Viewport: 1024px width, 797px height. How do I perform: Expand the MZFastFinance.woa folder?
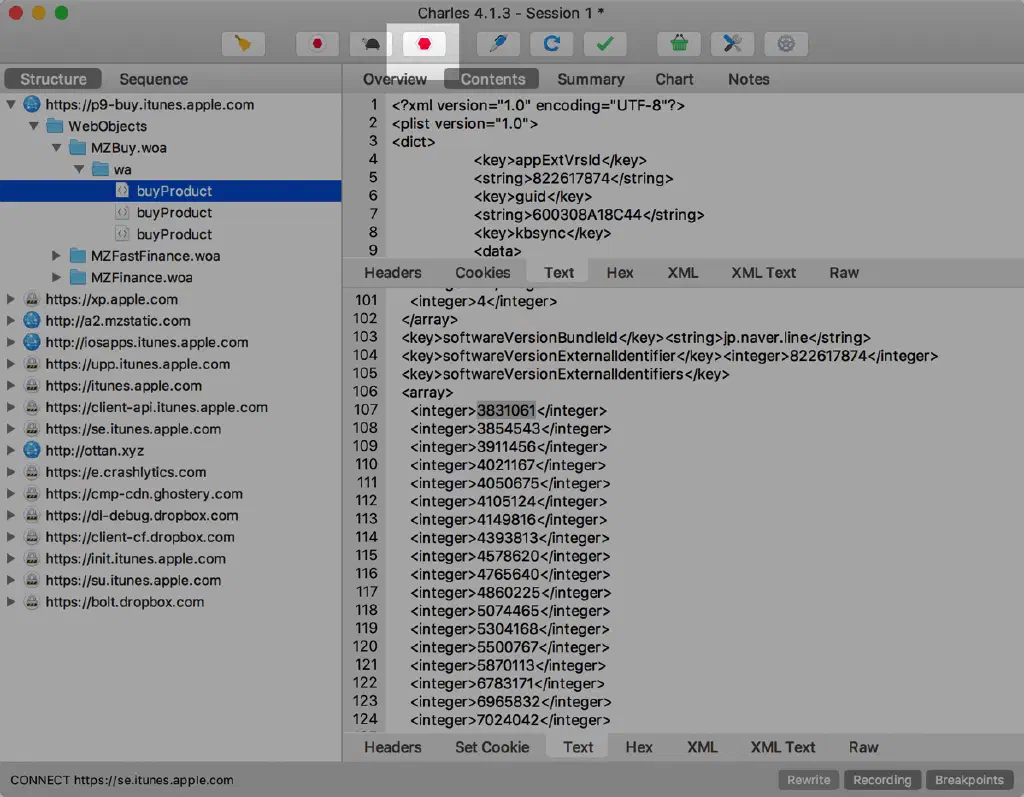coord(57,256)
